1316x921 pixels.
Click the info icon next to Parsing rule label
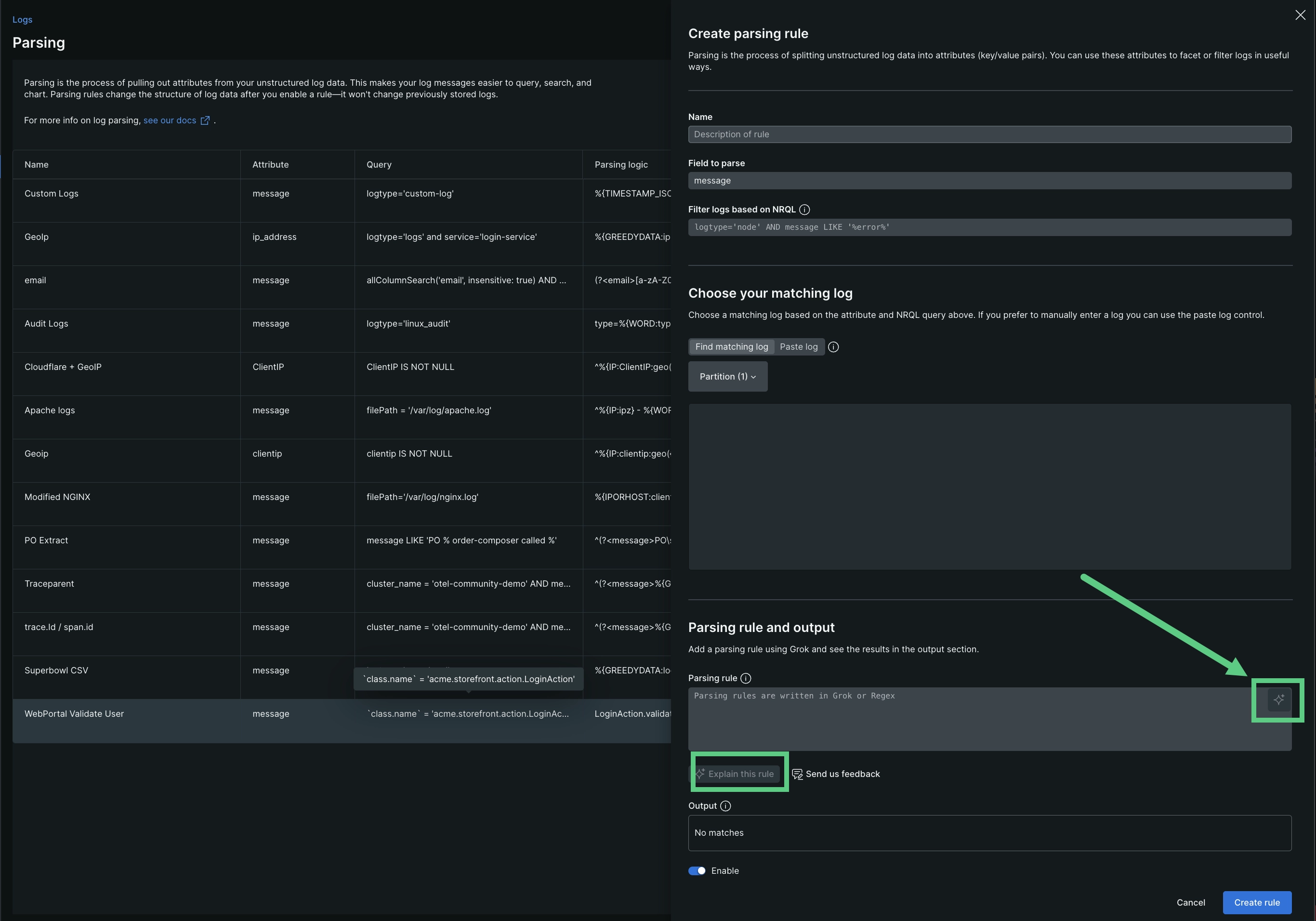click(746, 679)
